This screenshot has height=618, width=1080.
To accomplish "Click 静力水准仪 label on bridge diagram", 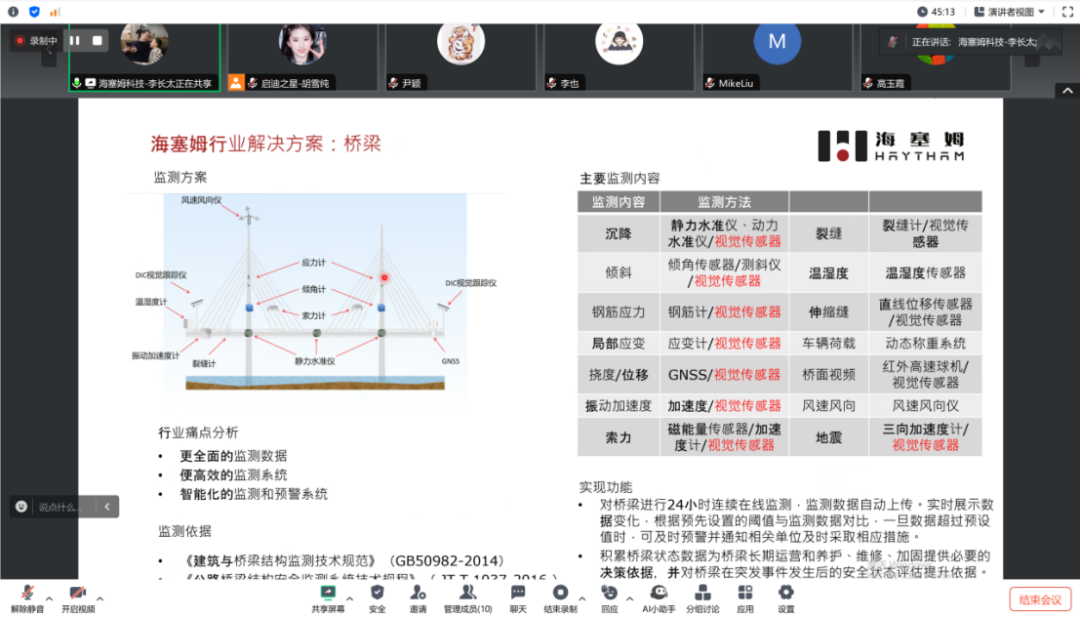I will [x=315, y=361].
